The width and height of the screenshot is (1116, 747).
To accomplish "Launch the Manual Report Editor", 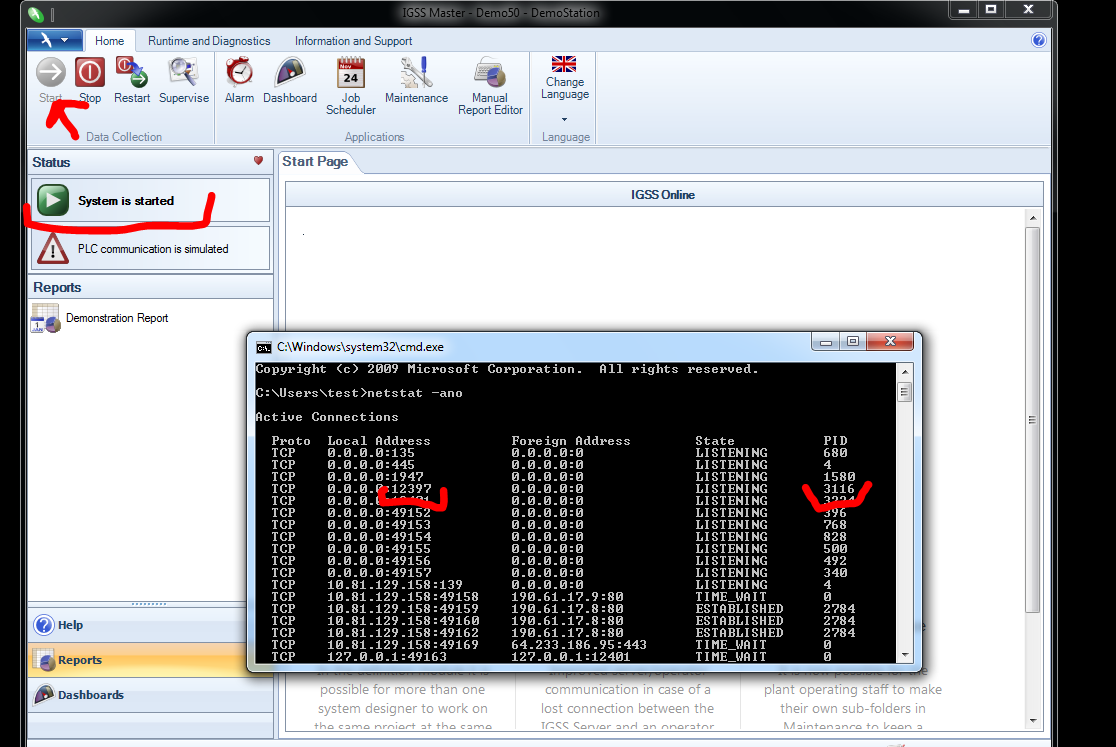I will pos(490,75).
